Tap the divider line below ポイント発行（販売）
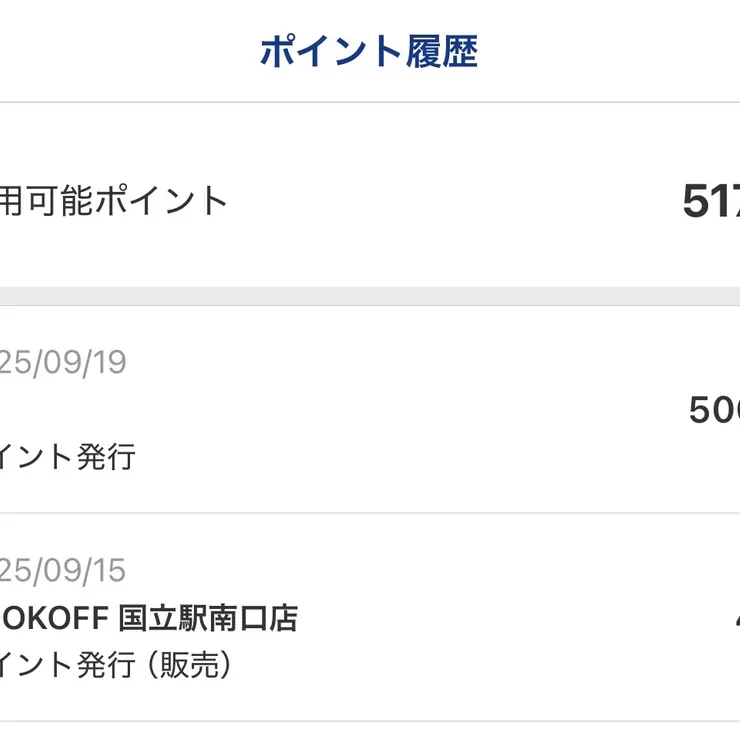This screenshot has height=740, width=740. click(370, 721)
